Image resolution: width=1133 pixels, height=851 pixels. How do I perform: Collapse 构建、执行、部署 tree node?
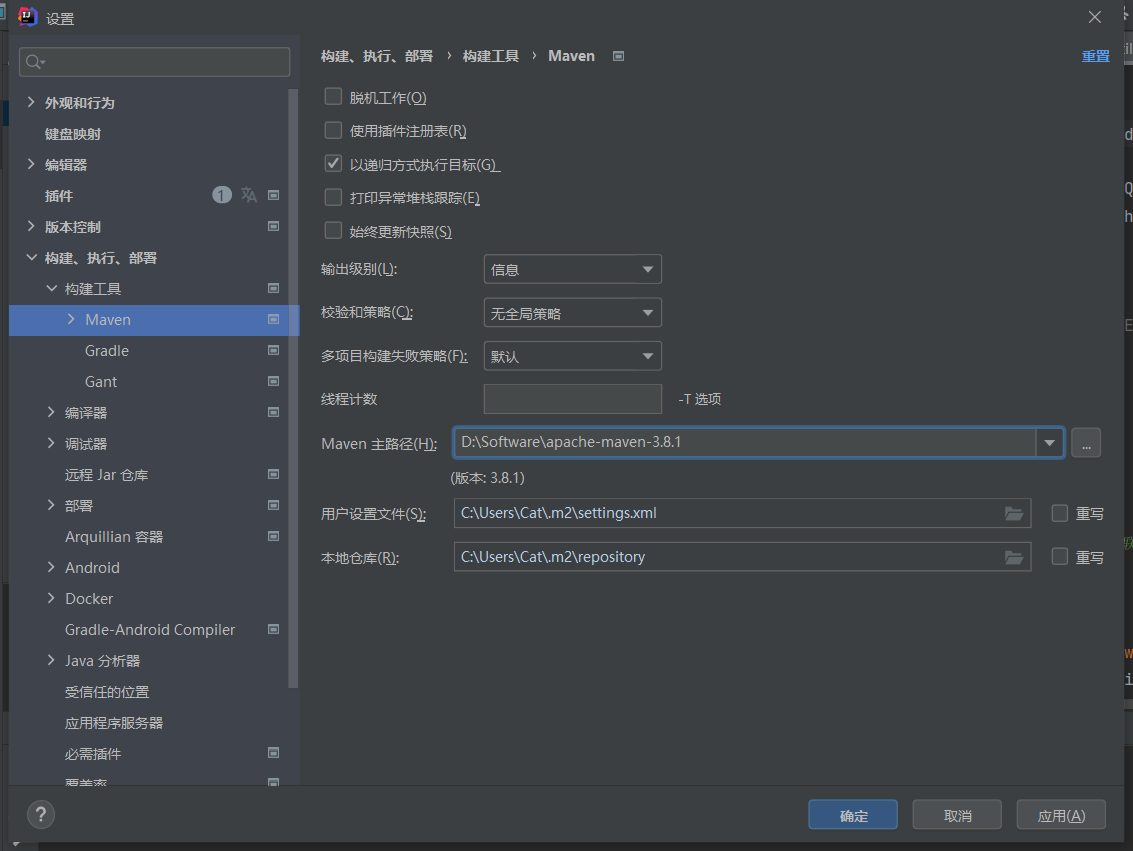31,257
